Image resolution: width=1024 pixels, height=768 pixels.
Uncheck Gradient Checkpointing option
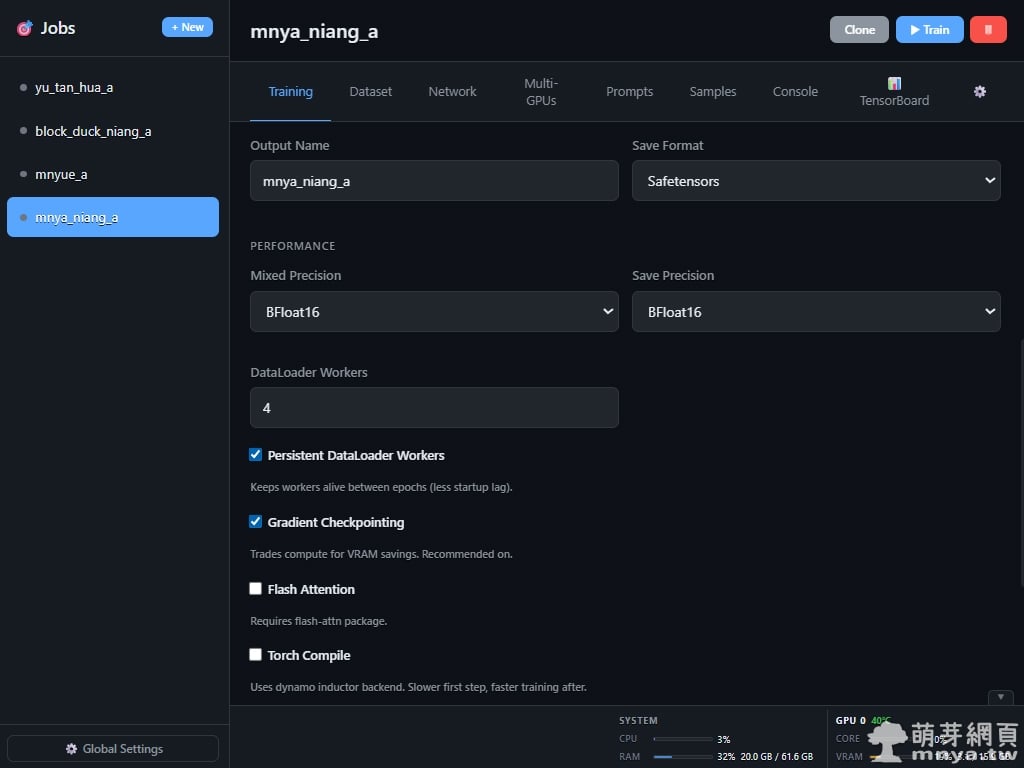pos(256,522)
